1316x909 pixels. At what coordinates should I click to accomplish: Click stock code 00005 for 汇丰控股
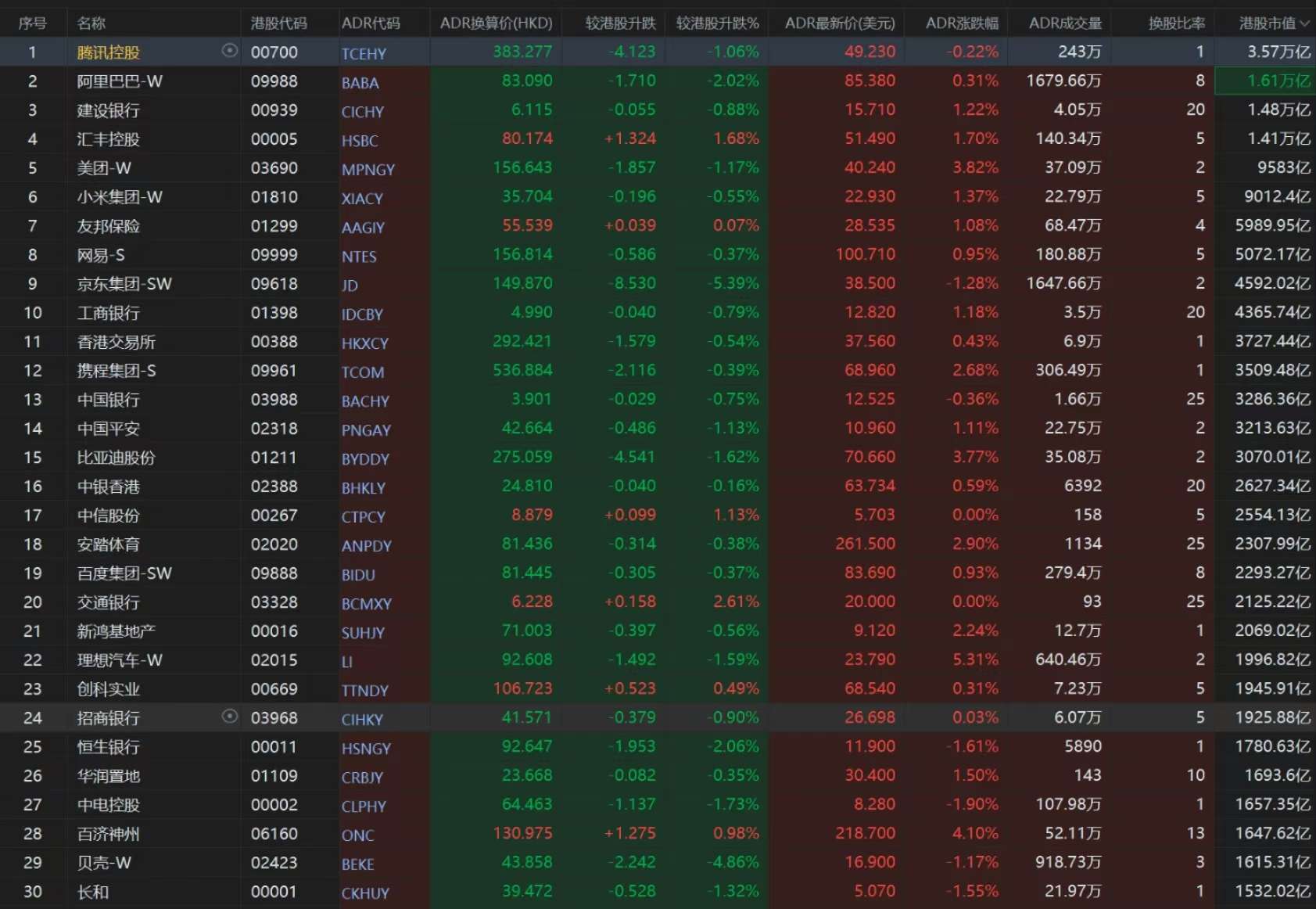(274, 139)
